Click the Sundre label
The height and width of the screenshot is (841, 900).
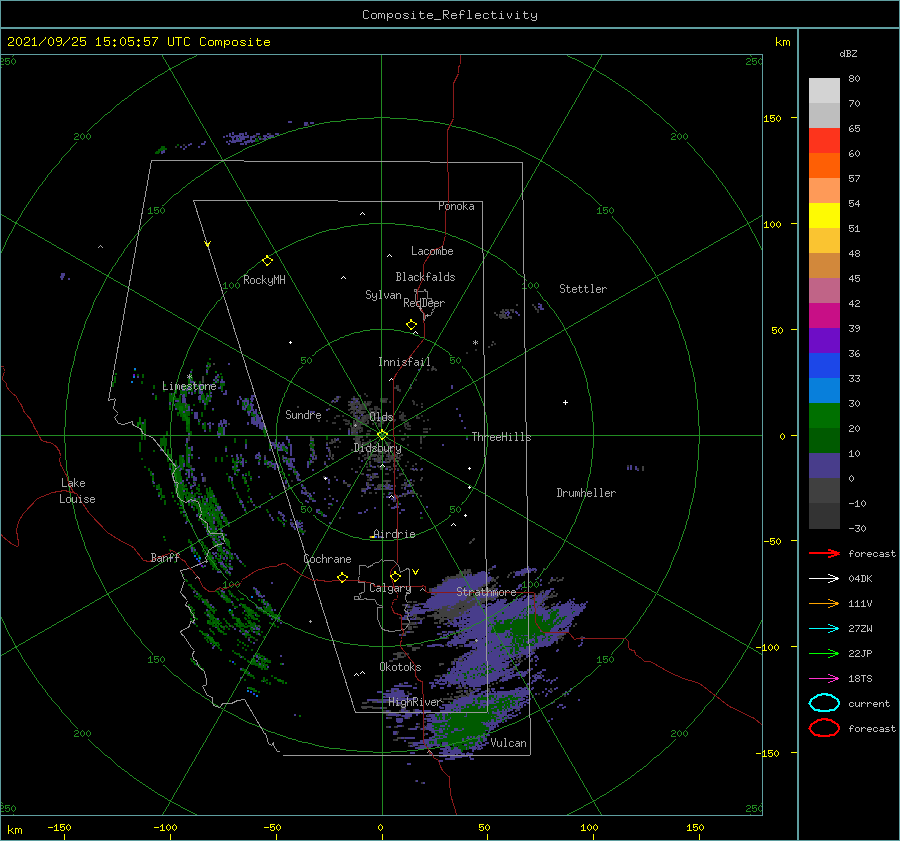[x=303, y=414]
